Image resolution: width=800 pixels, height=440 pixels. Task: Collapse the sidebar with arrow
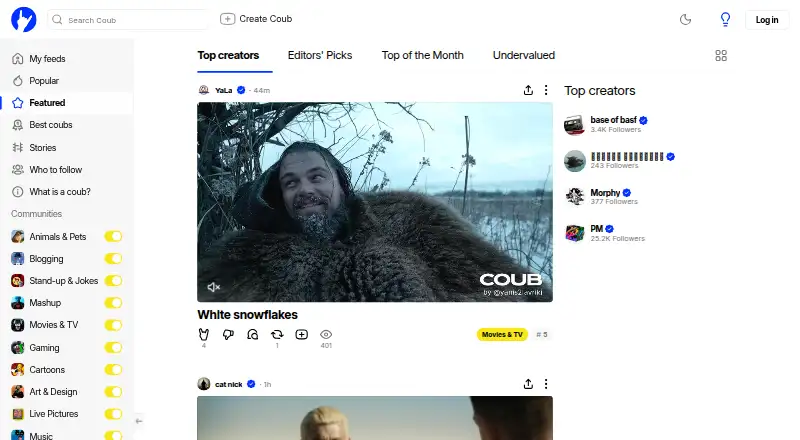point(139,421)
